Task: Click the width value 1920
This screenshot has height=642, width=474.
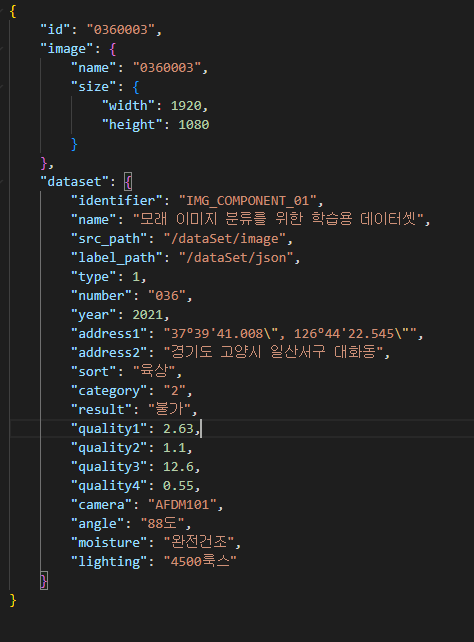Action: (186, 106)
